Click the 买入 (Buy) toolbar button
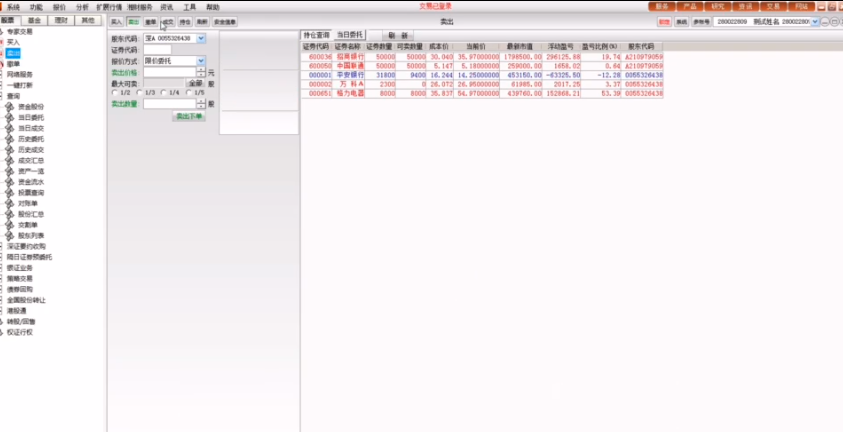The height and width of the screenshot is (432, 843). coord(116,21)
